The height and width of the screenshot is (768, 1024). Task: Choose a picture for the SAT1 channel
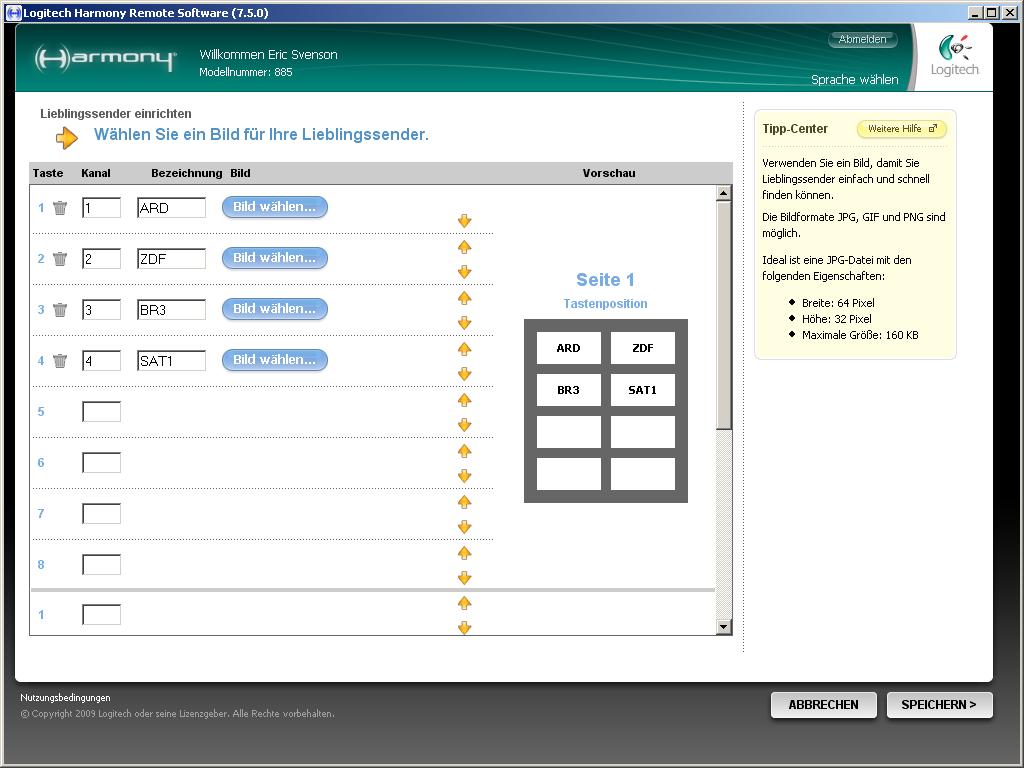coord(274,360)
